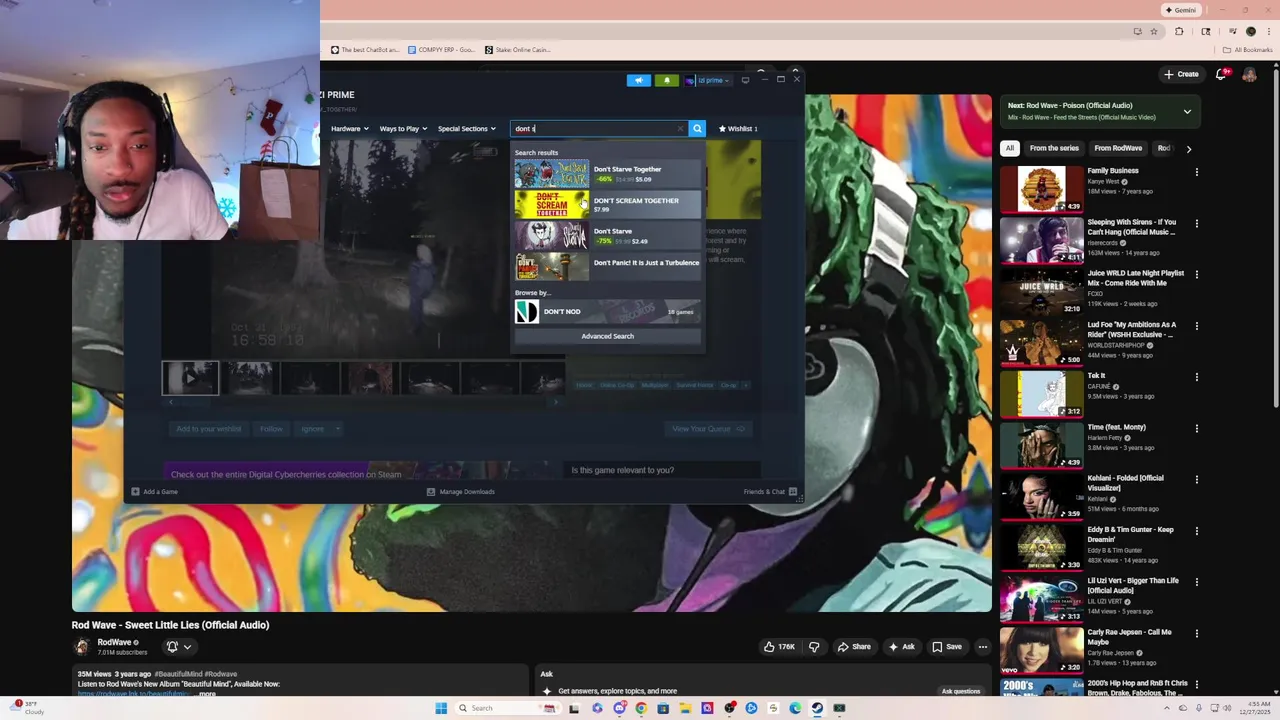Select DON'T SCREAM TOGETHER search result

[607, 204]
